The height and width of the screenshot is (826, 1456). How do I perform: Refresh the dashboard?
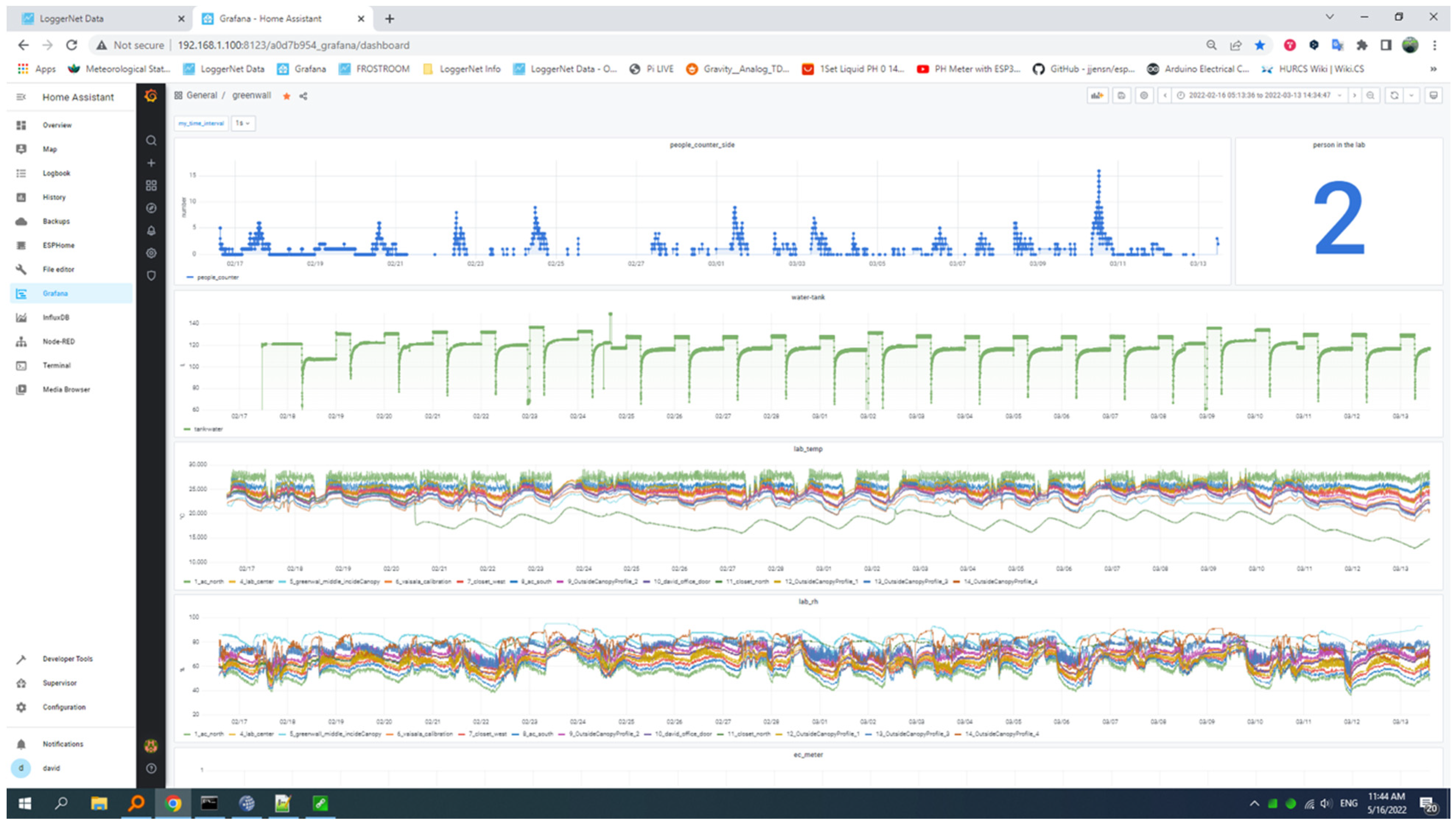(1394, 95)
